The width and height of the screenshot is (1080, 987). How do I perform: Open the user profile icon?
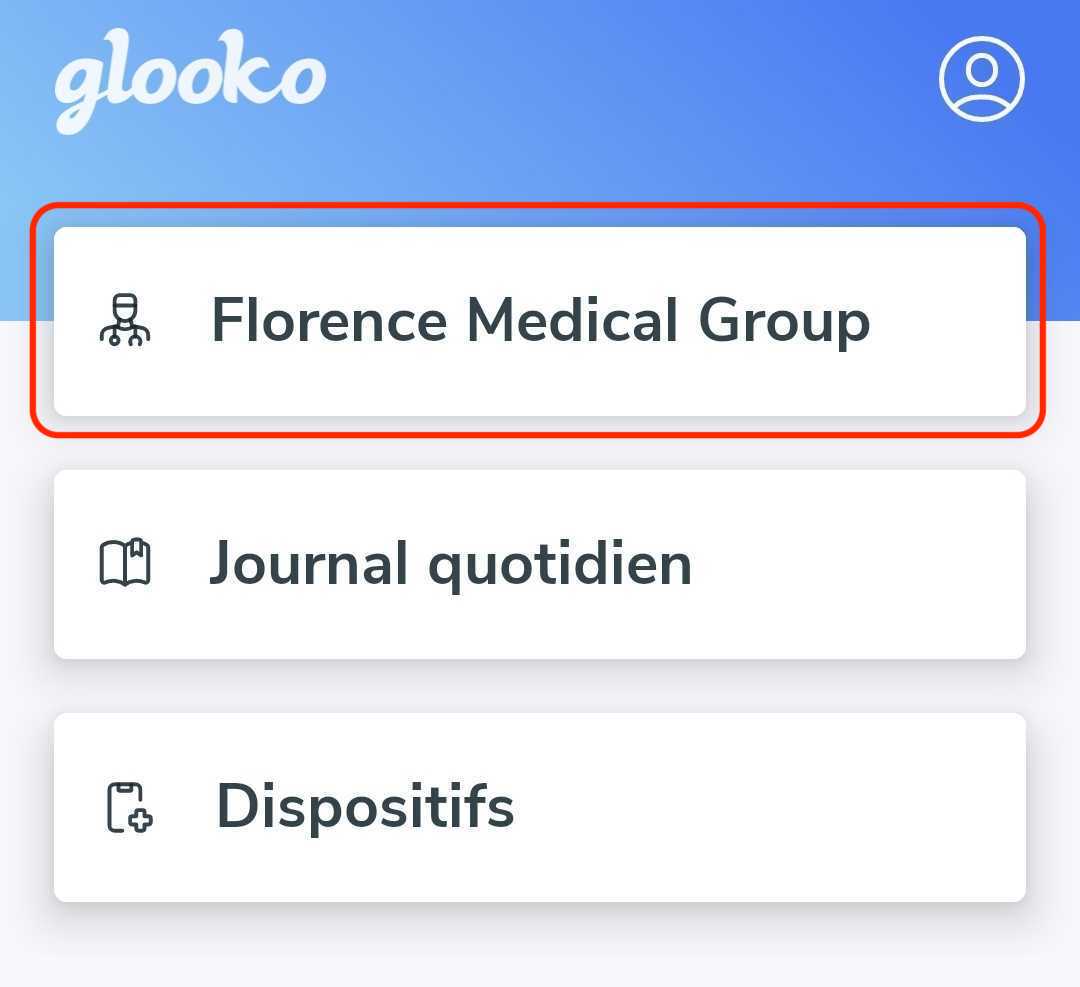[x=982, y=79]
